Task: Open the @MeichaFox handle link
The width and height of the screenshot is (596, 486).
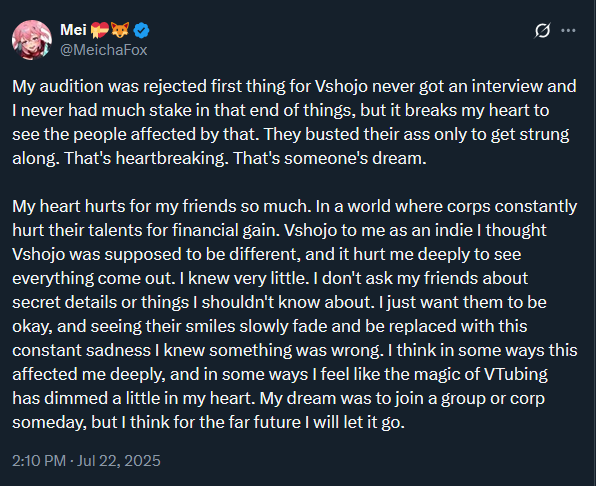Action: 103,50
